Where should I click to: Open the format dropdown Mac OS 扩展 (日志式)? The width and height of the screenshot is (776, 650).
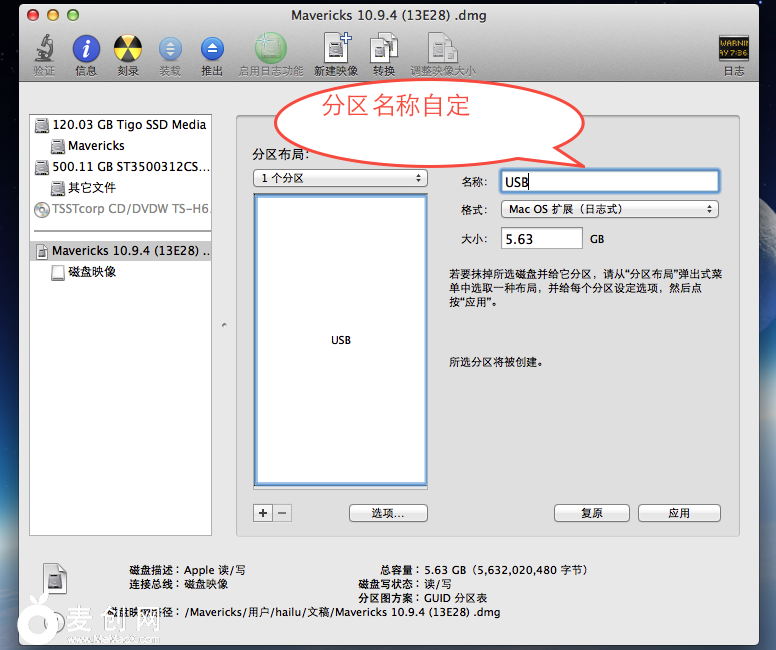click(x=610, y=209)
